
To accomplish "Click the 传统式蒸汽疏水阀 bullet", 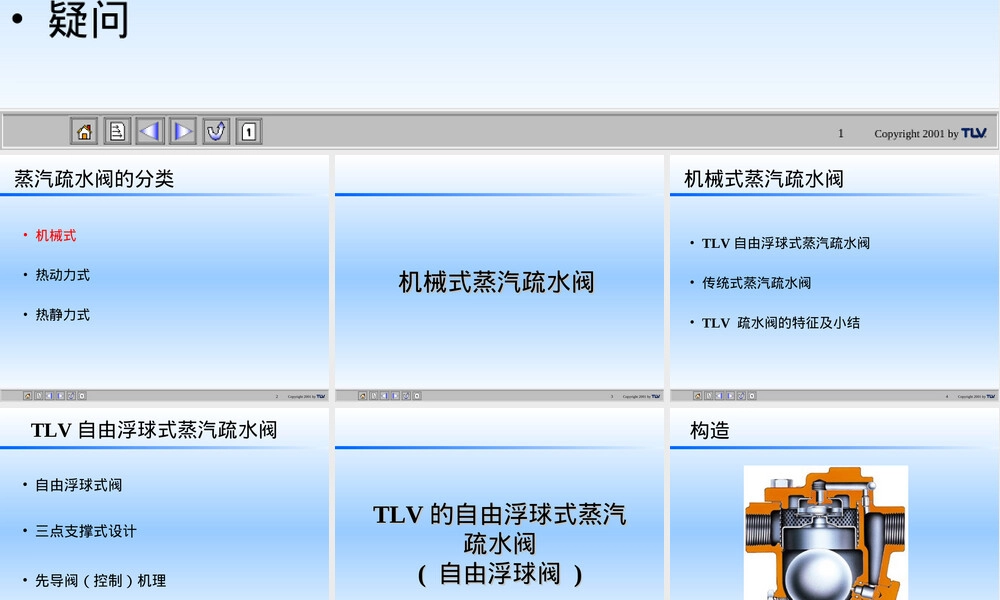I will tap(756, 282).
